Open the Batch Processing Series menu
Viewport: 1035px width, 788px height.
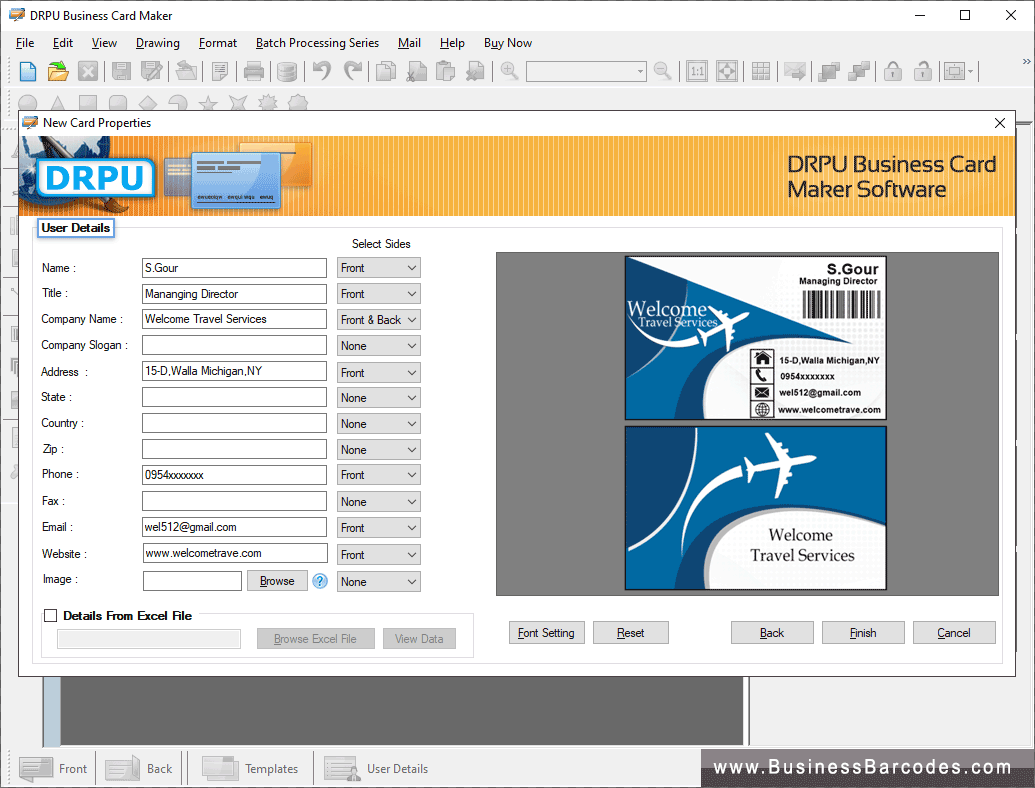coord(317,43)
